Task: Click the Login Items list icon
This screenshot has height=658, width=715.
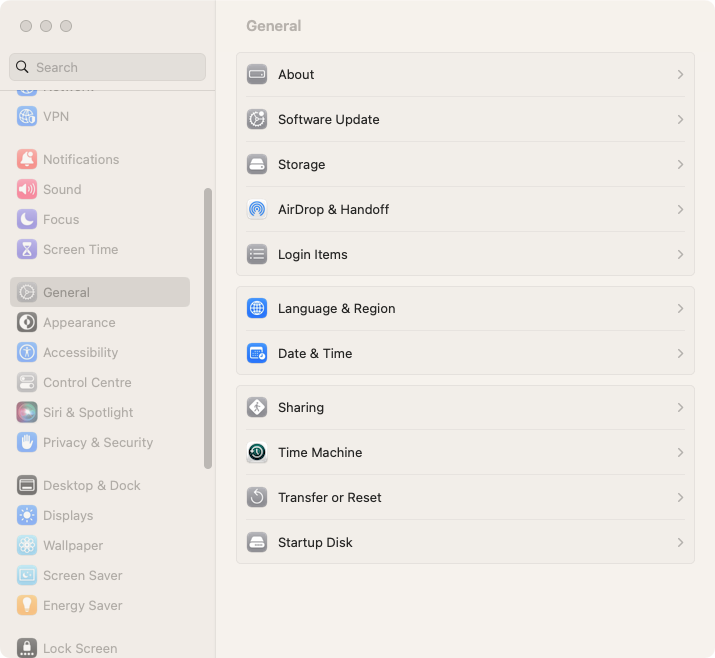Action: pos(257,254)
